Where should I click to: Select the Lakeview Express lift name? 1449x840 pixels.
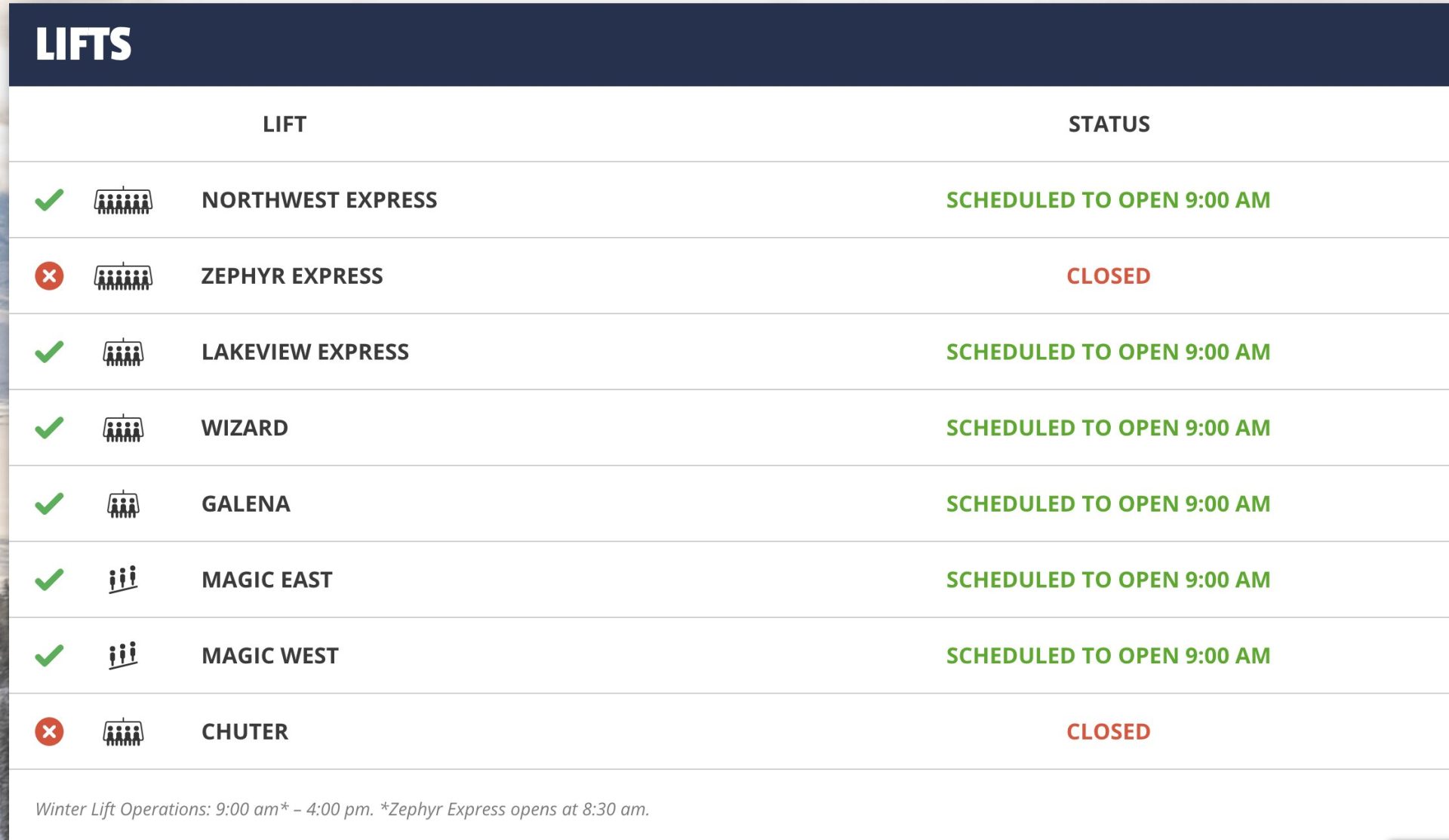305,352
